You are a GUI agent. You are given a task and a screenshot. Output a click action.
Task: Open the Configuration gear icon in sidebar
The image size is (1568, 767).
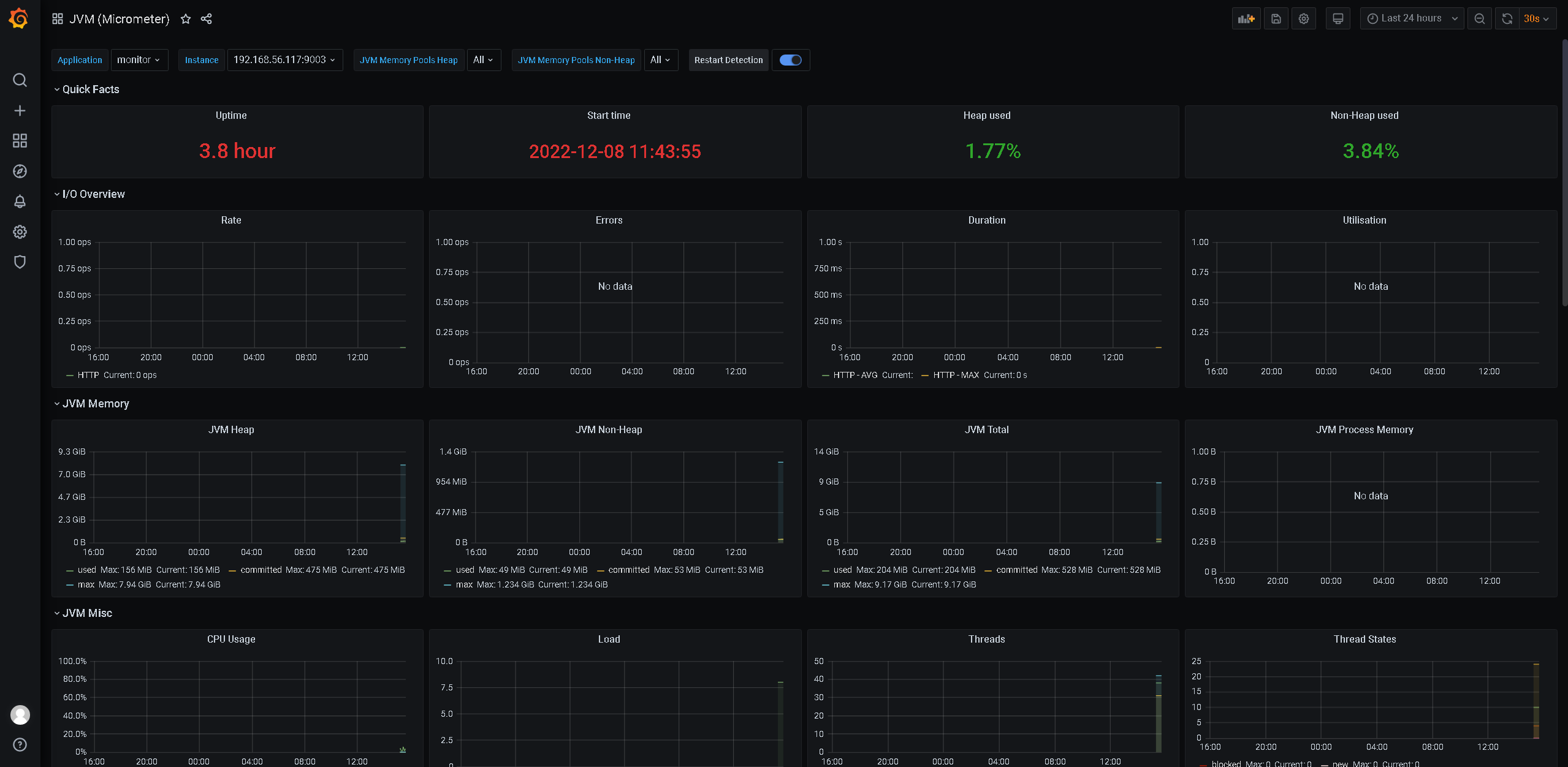point(20,232)
